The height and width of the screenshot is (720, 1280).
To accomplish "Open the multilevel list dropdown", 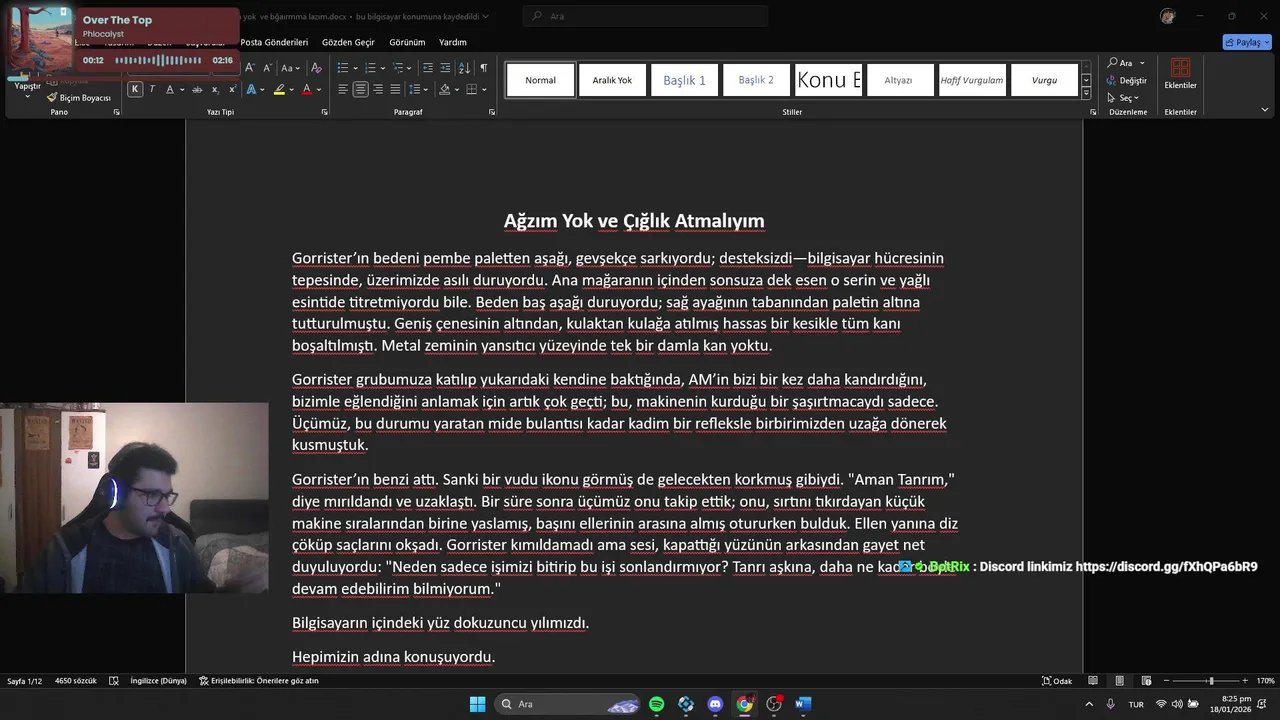I will (409, 68).
